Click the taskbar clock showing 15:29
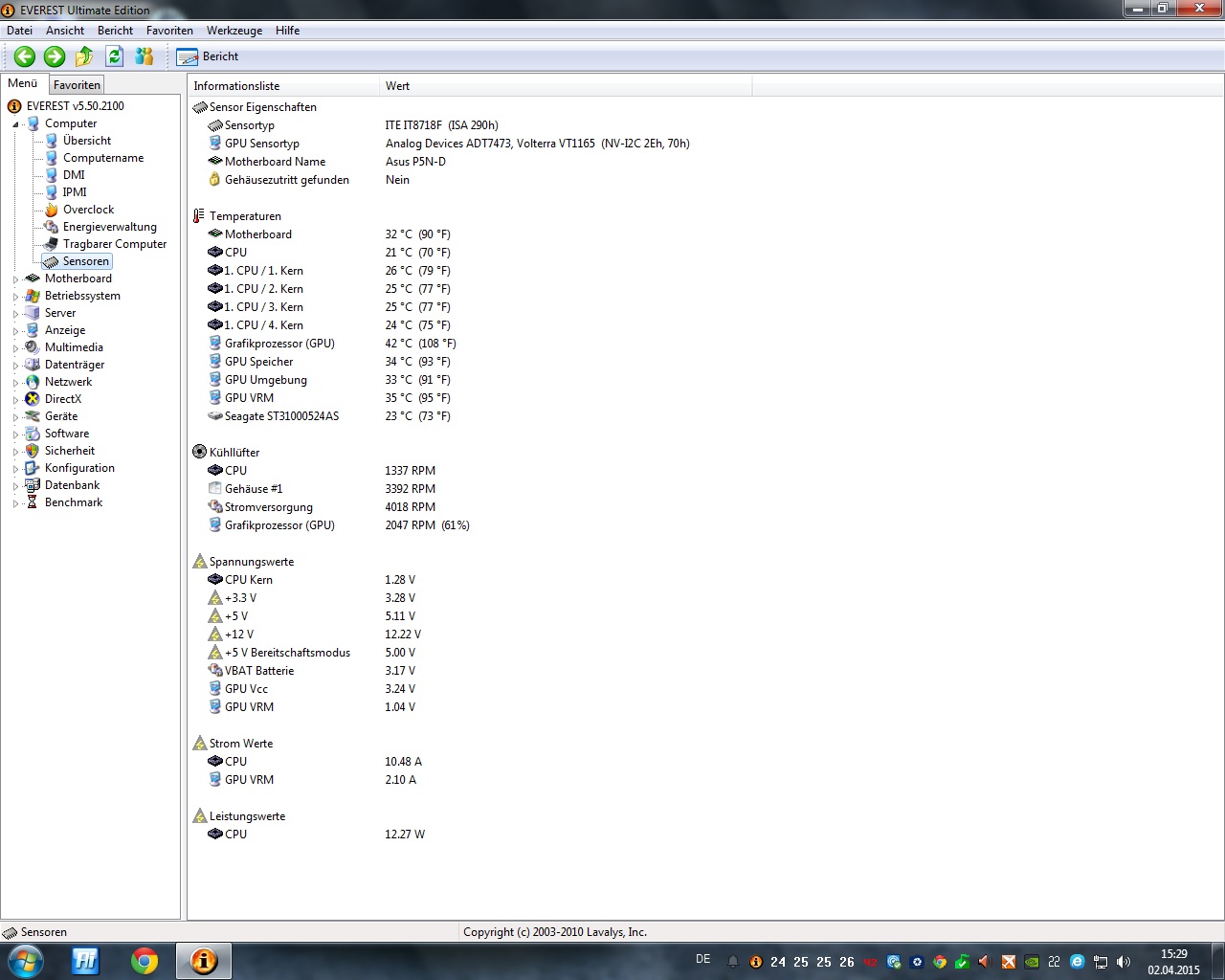Screen dimensions: 1225x980 tap(1173, 962)
